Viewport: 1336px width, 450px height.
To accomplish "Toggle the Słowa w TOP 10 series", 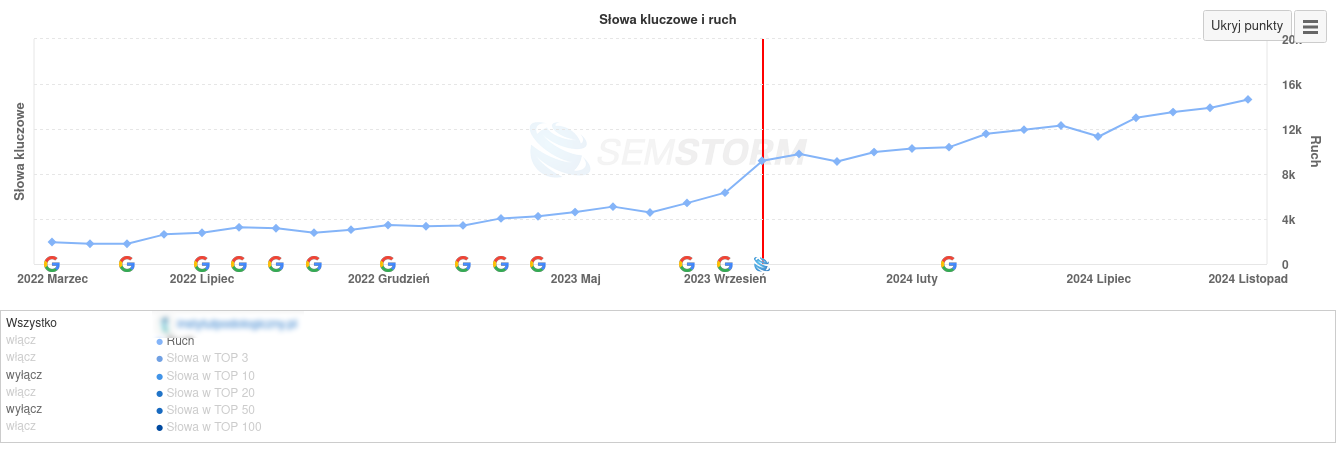I will point(210,376).
